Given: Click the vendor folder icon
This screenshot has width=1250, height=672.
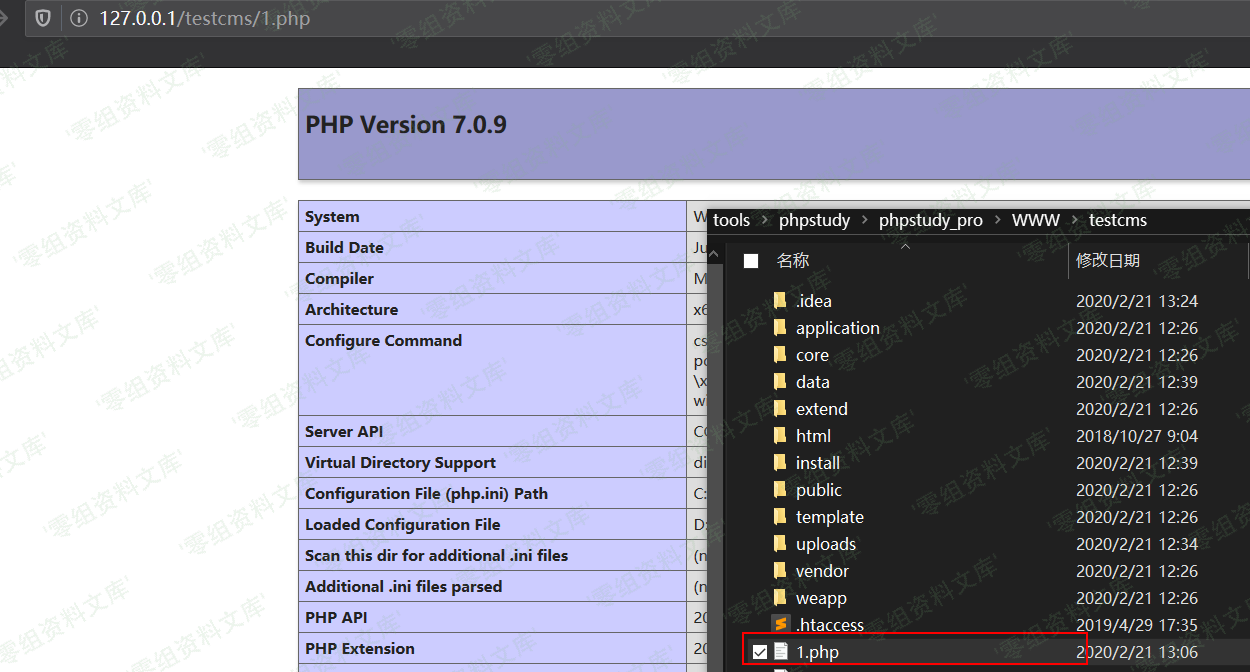Looking at the screenshot, I should (780, 571).
